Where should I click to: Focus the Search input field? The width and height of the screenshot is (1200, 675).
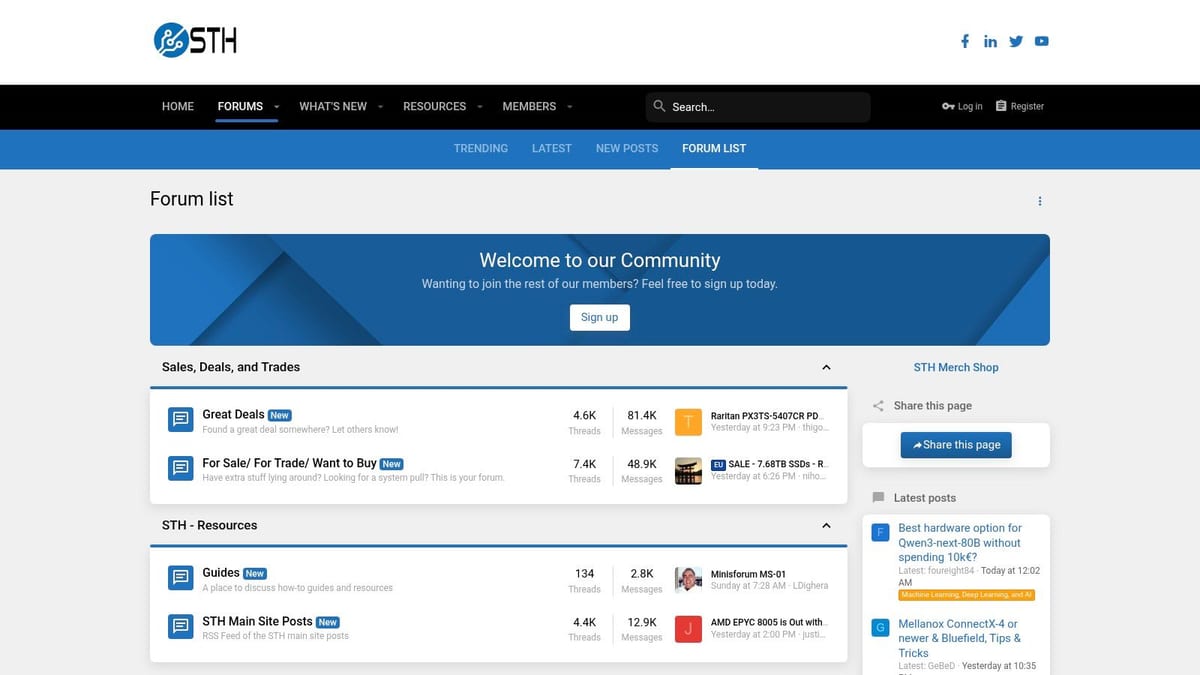coord(758,107)
